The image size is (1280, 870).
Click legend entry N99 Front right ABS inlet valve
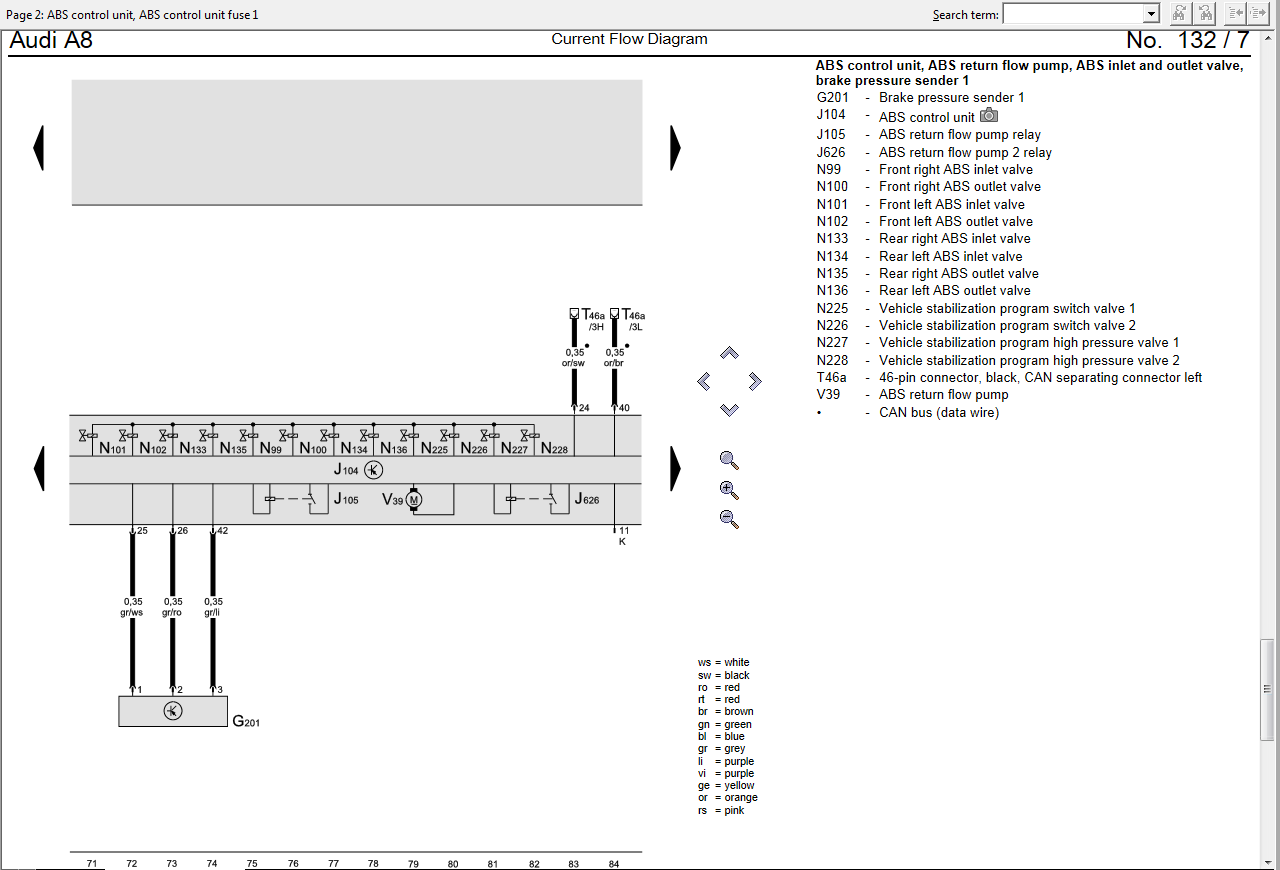(924, 170)
